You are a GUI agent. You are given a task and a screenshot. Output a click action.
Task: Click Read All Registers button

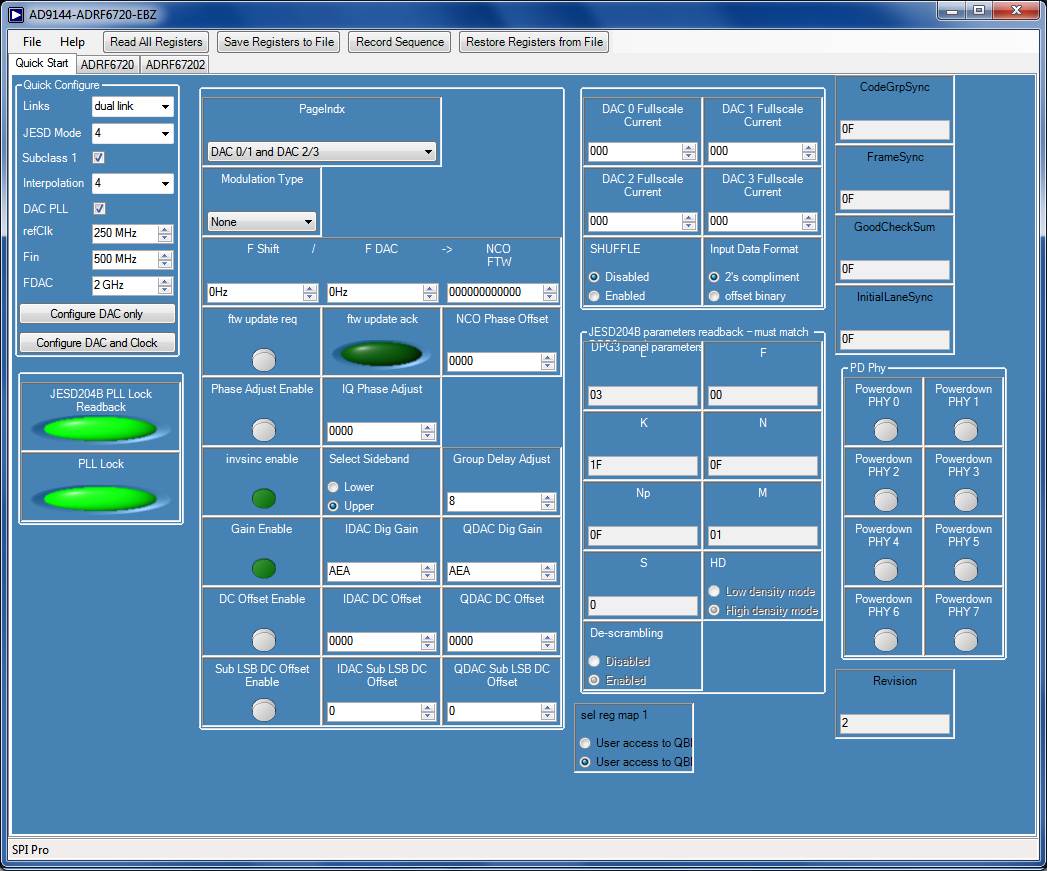click(156, 42)
